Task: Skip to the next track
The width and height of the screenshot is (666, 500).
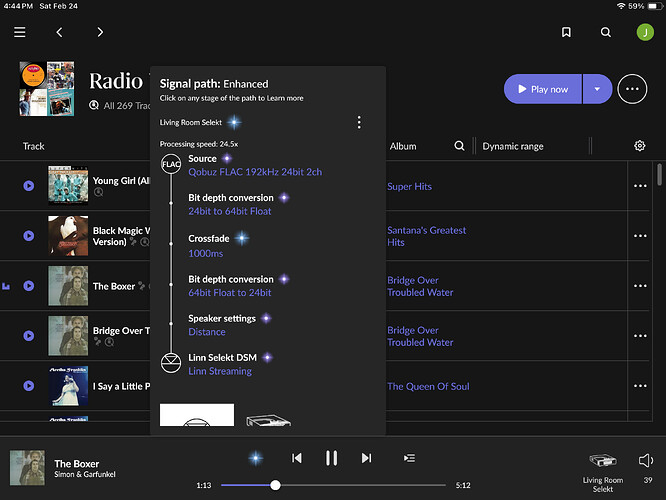Action: point(366,458)
